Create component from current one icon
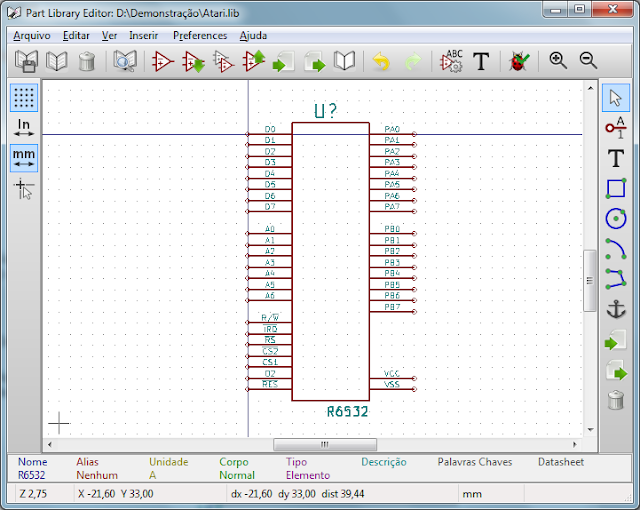The height and width of the screenshot is (510, 640). click(x=223, y=62)
